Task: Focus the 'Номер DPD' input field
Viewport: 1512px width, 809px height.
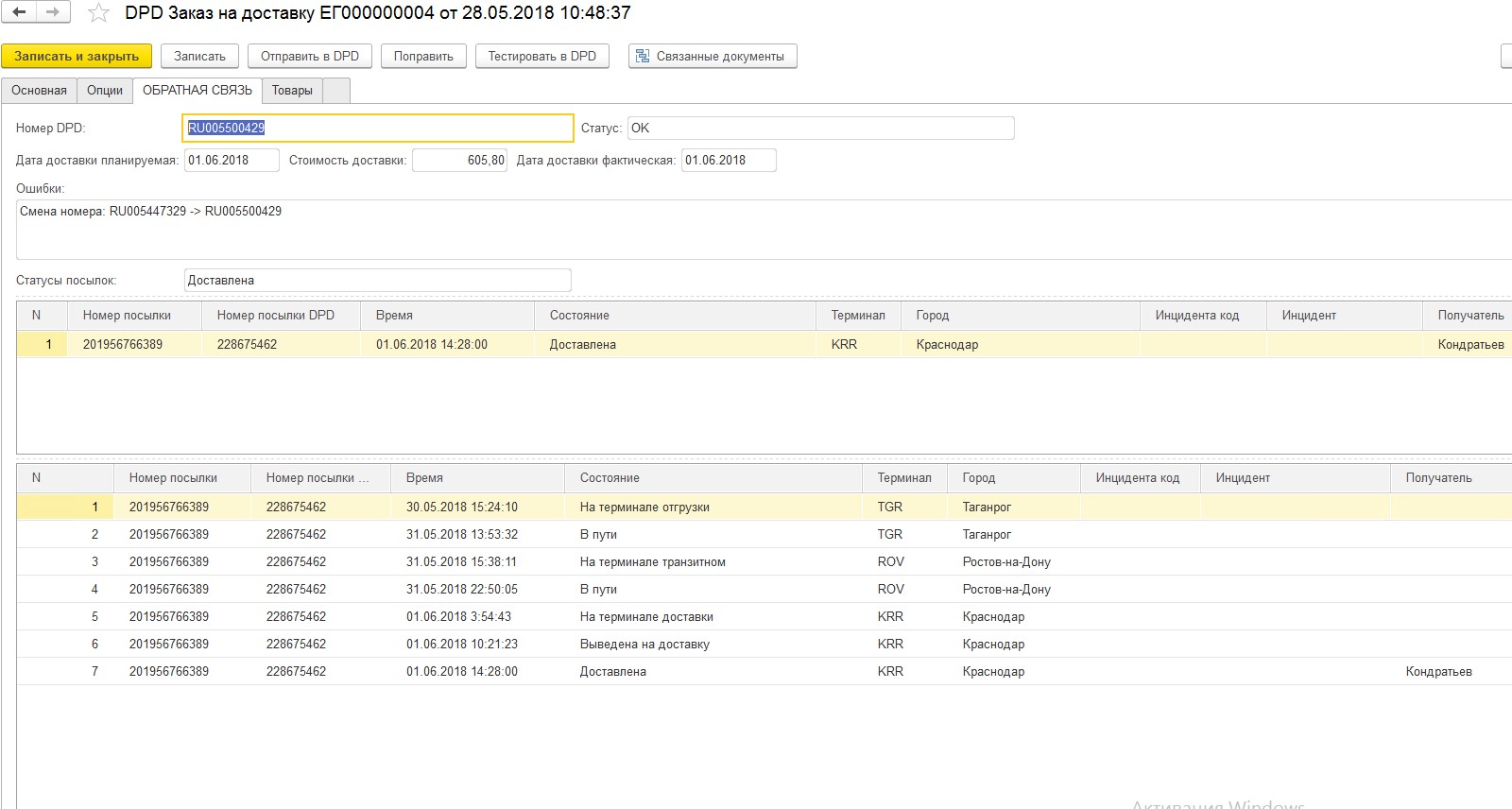Action: coord(378,128)
